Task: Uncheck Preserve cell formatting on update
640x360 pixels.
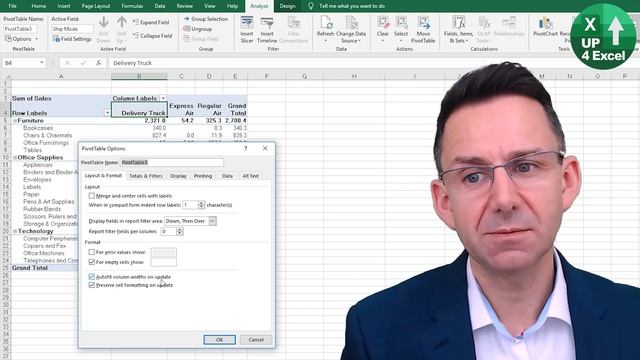Action: point(92,285)
